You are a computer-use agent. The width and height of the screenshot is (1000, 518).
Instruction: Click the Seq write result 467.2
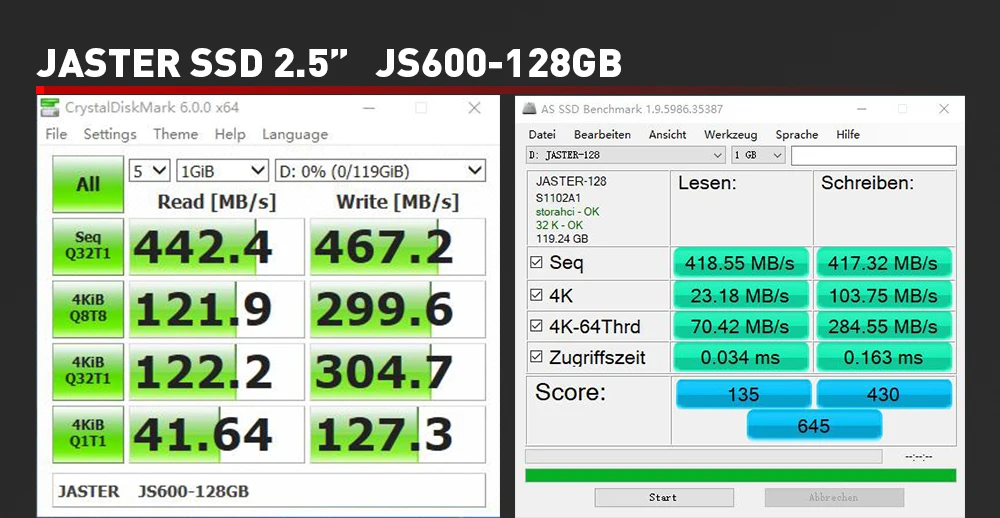[397, 246]
